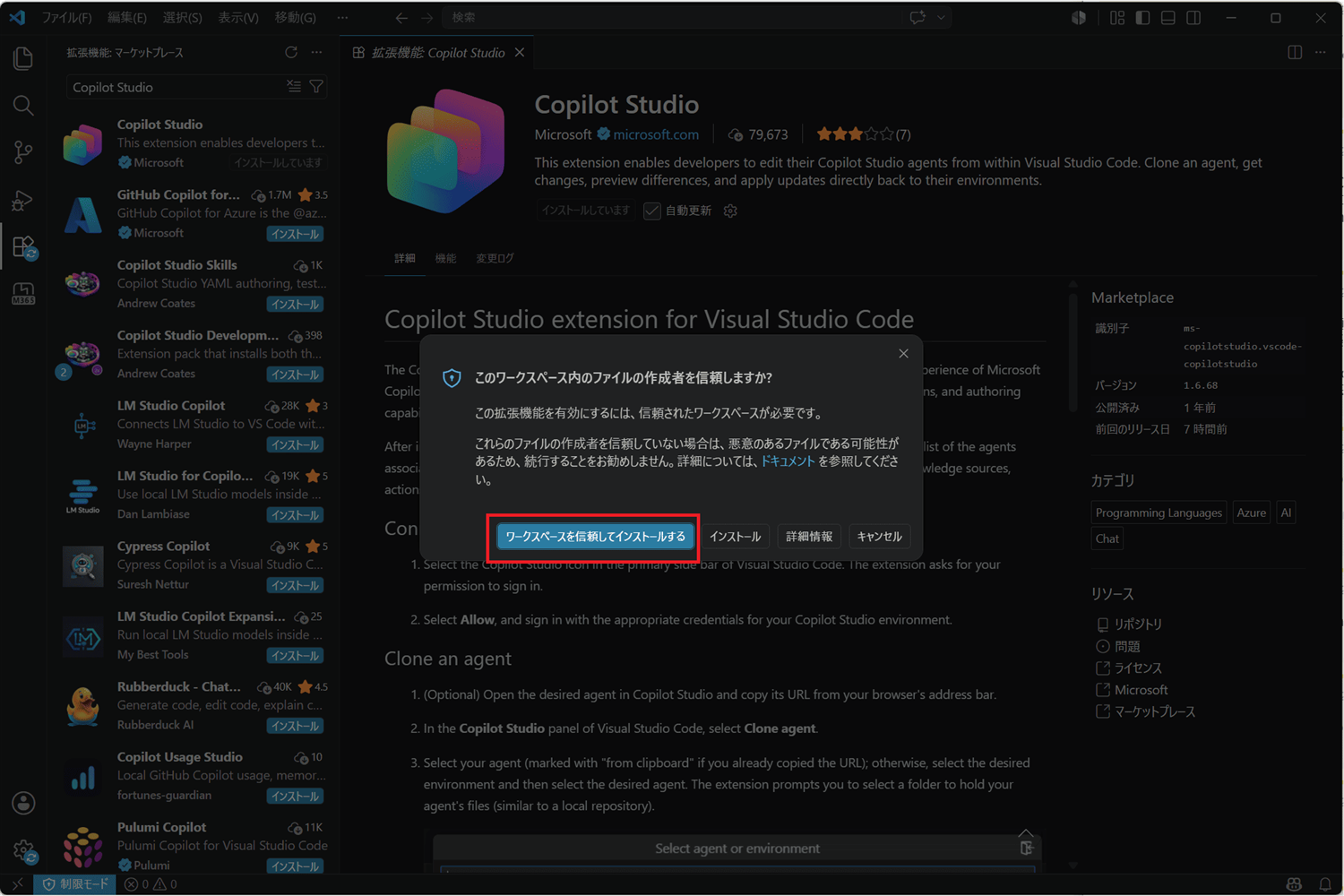Open the notifications bell
Screen dimensions: 1344x896
coord(1324,884)
